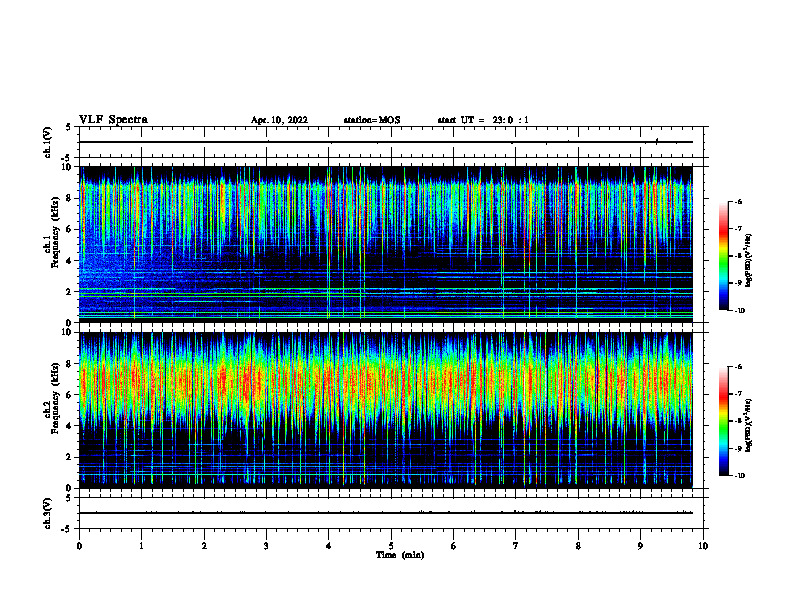
Task: Click time tick label "3" on time axis
Action: point(266,546)
